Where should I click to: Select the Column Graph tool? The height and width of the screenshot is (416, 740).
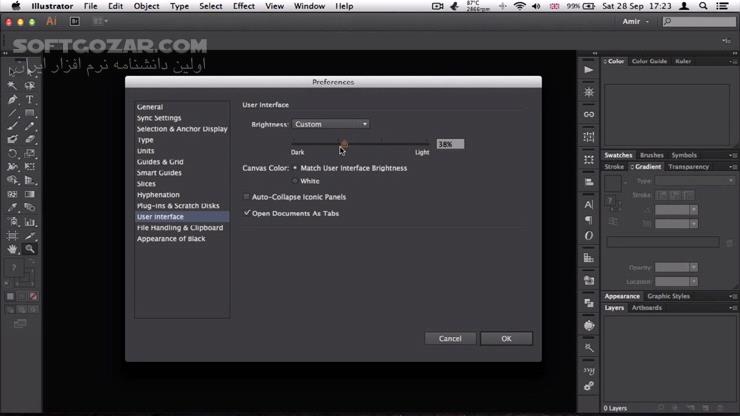coord(29,221)
